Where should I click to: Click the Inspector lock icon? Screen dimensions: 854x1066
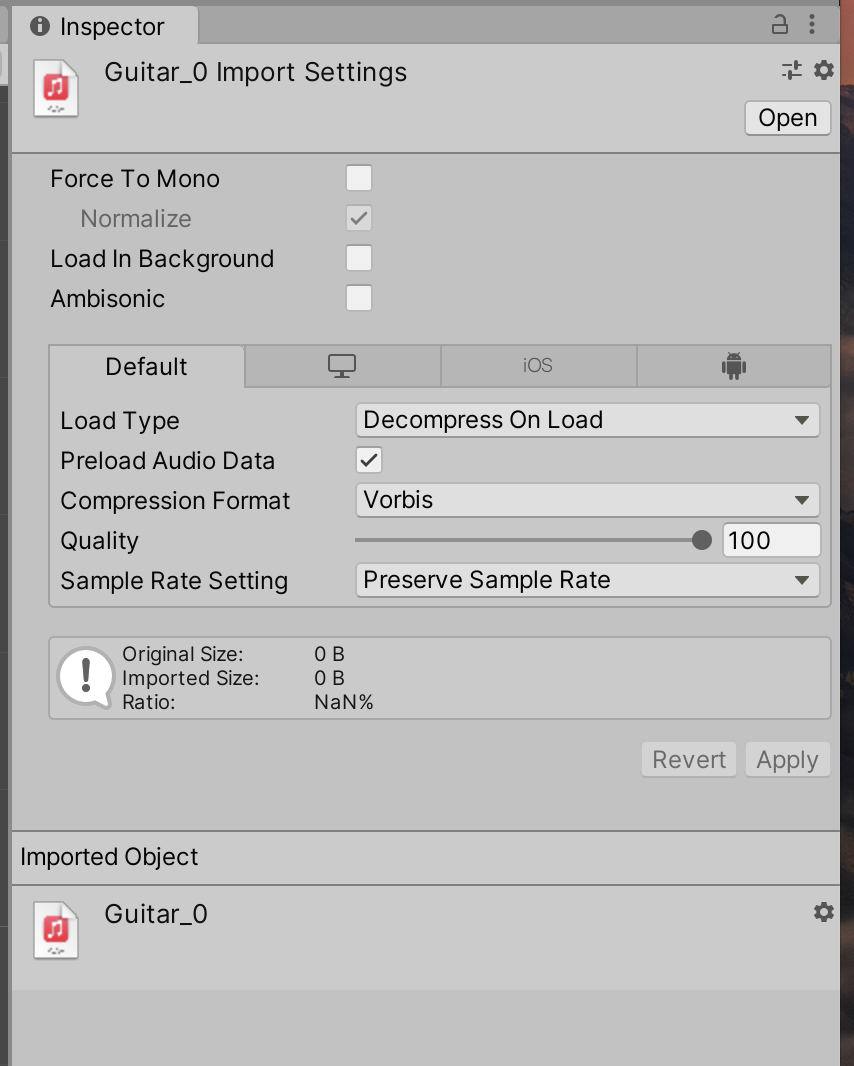point(780,26)
